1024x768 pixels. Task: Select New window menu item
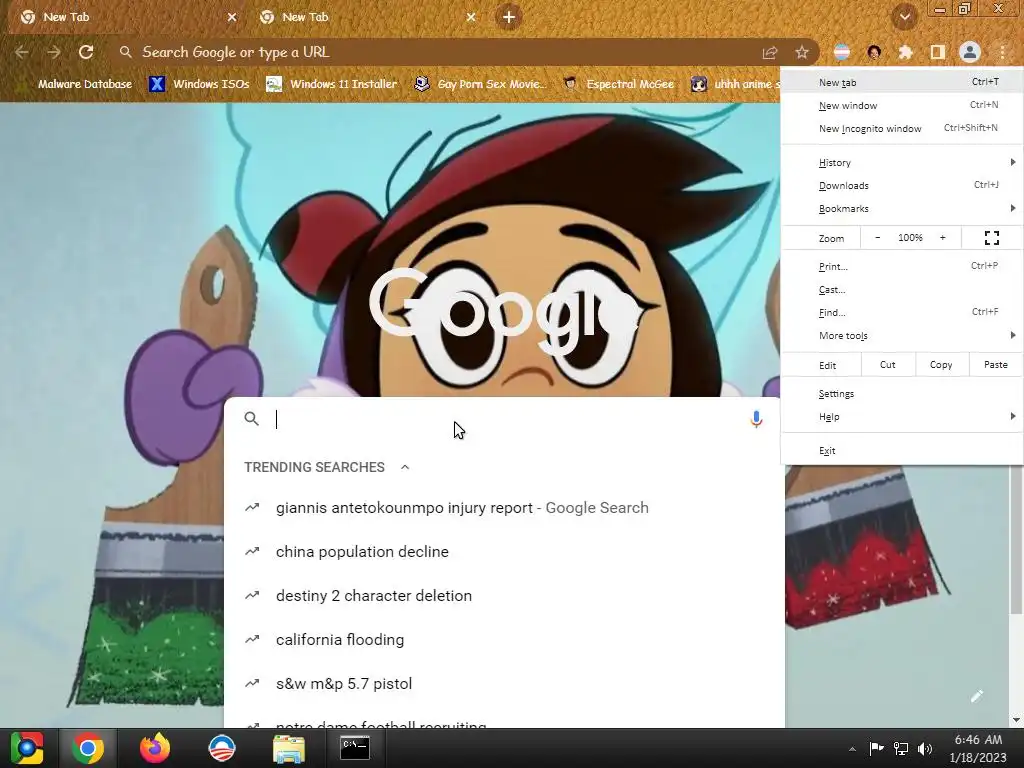(x=902, y=105)
